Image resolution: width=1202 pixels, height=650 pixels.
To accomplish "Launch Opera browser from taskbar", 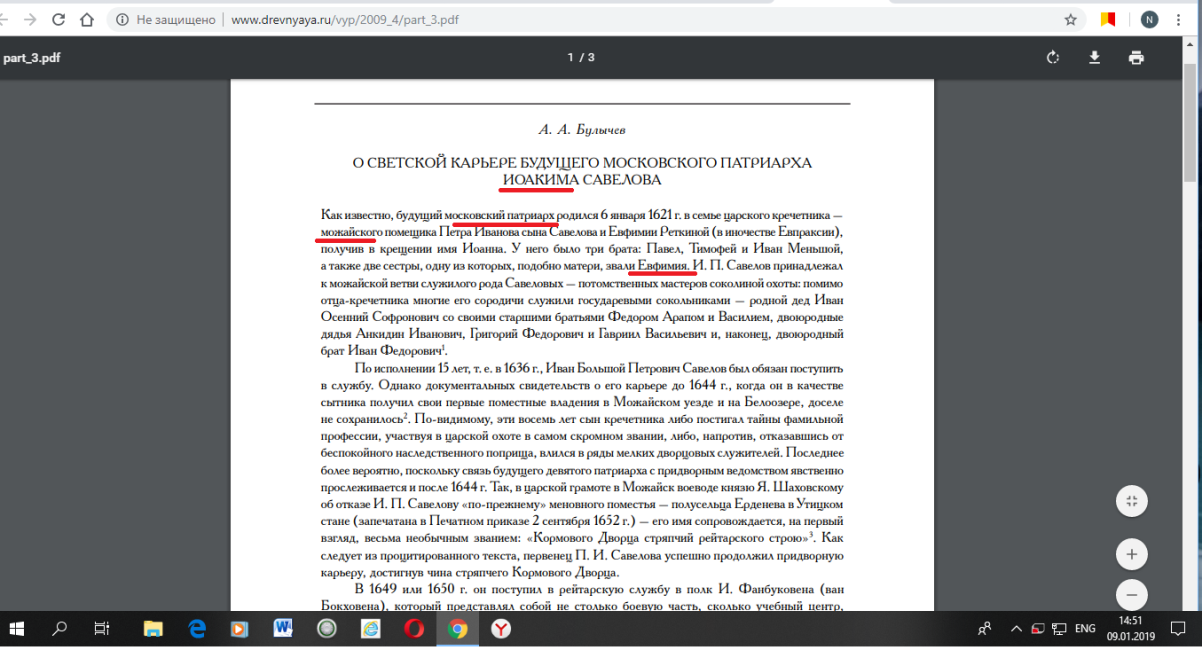I will [x=413, y=629].
